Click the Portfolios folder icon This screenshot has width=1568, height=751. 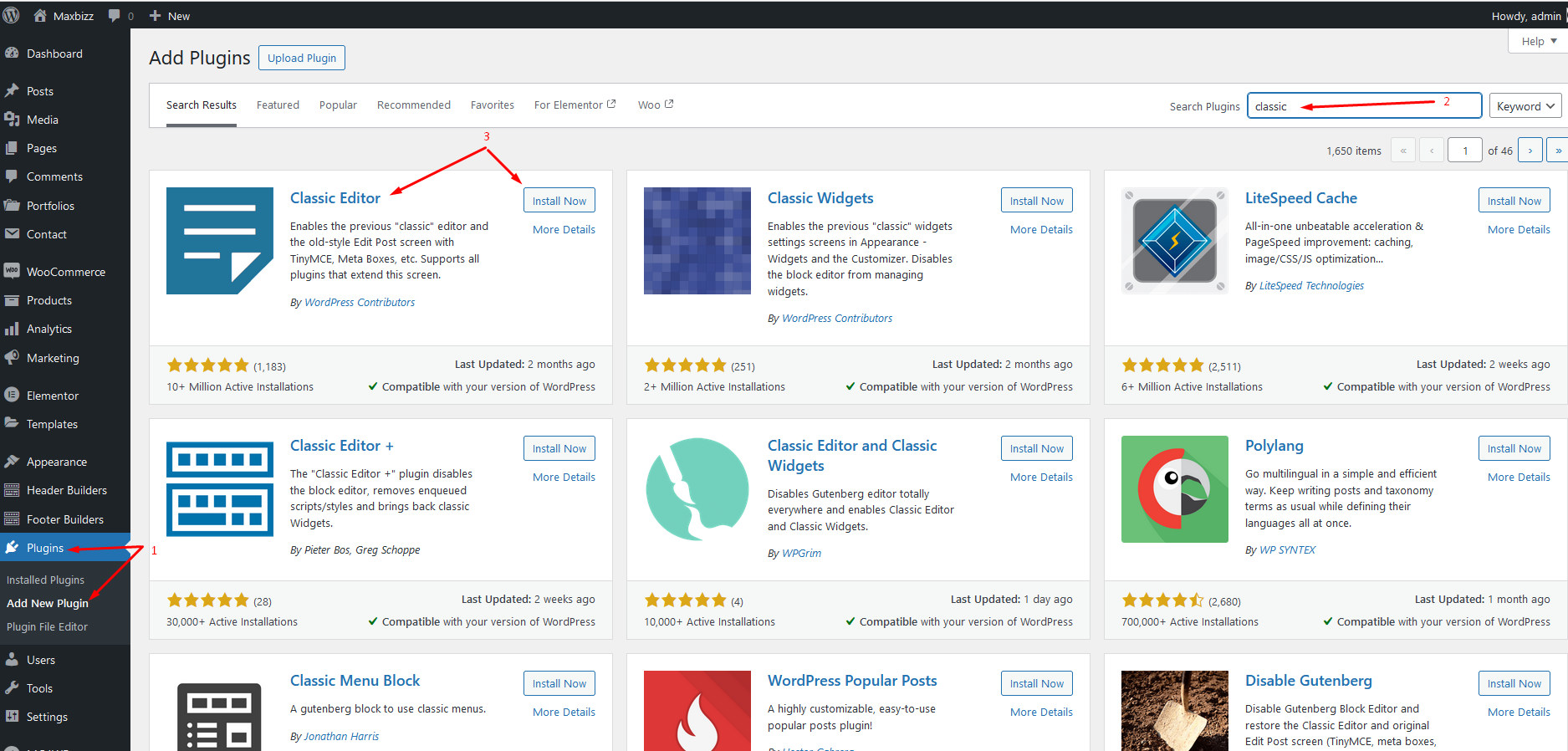(x=12, y=206)
